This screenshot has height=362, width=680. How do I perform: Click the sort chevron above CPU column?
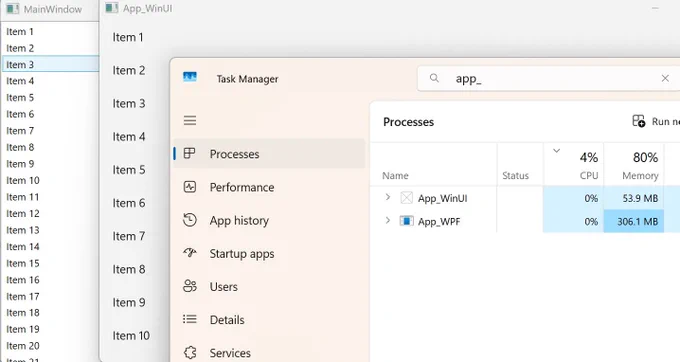[x=556, y=151]
